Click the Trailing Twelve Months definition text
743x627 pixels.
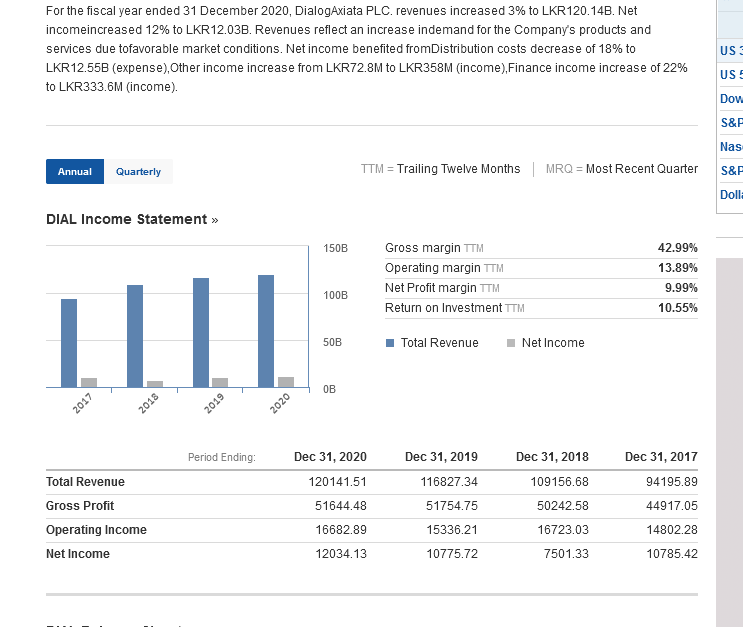(458, 169)
